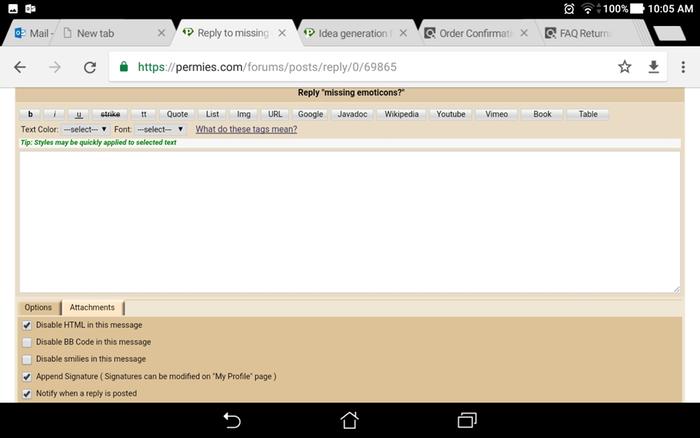Tap the browser back arrow
This screenshot has height=438, width=700.
[20, 67]
